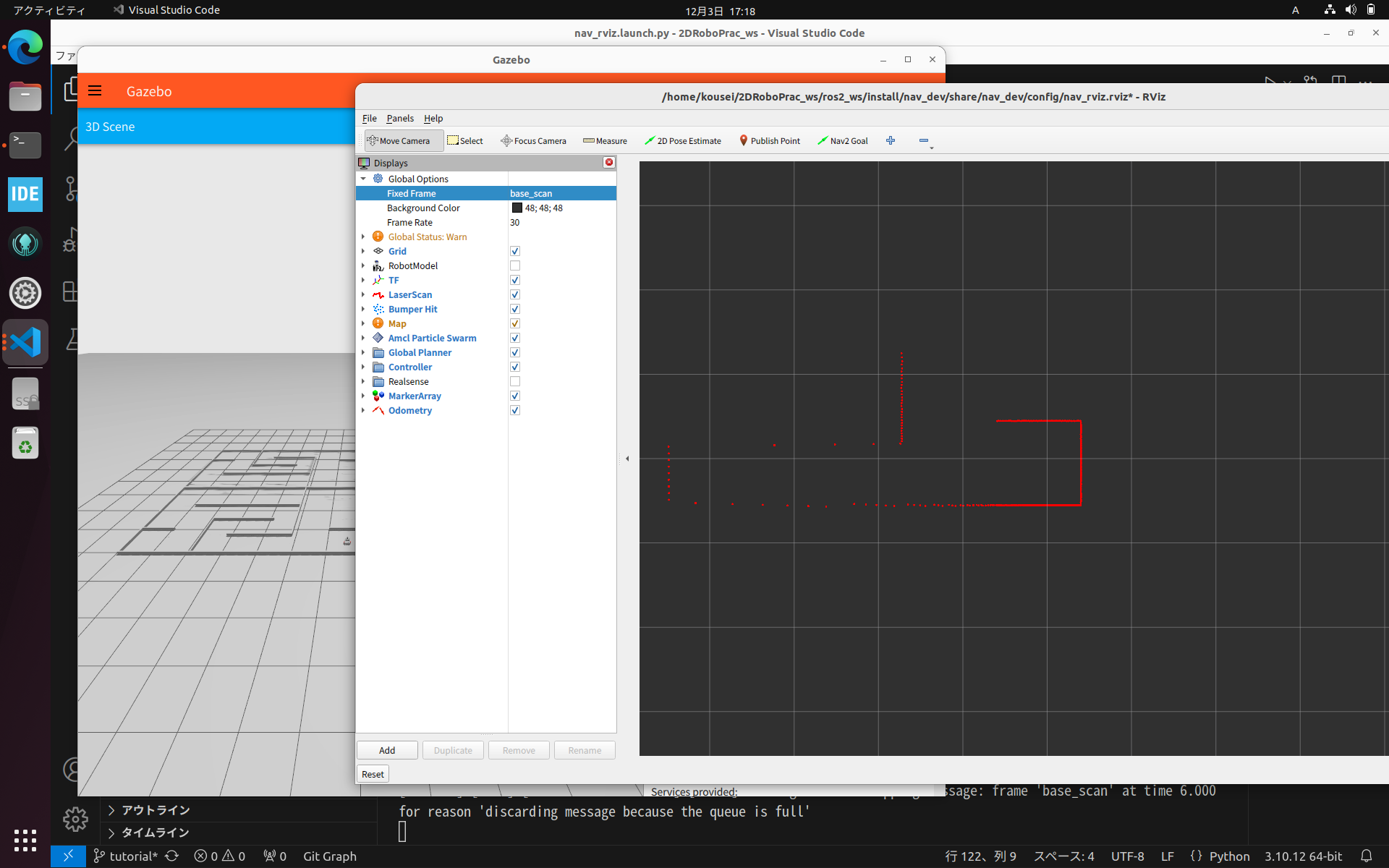Click the Add button to add a display

[x=386, y=750]
